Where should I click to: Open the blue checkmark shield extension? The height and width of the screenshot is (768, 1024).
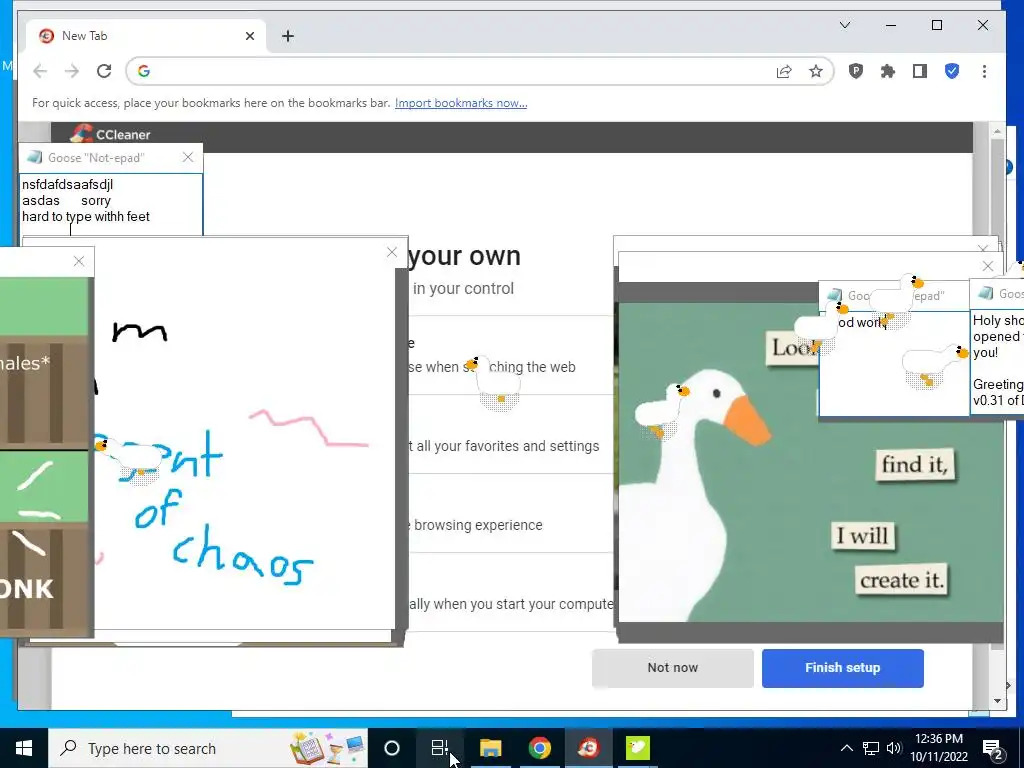click(x=952, y=71)
